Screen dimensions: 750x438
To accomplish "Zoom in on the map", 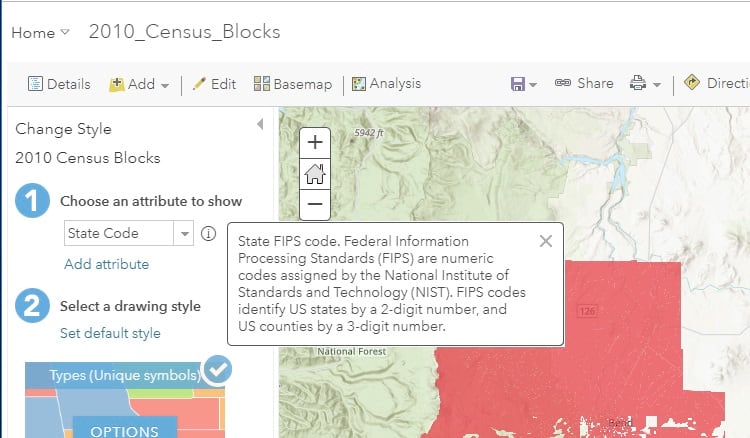I will pos(315,142).
